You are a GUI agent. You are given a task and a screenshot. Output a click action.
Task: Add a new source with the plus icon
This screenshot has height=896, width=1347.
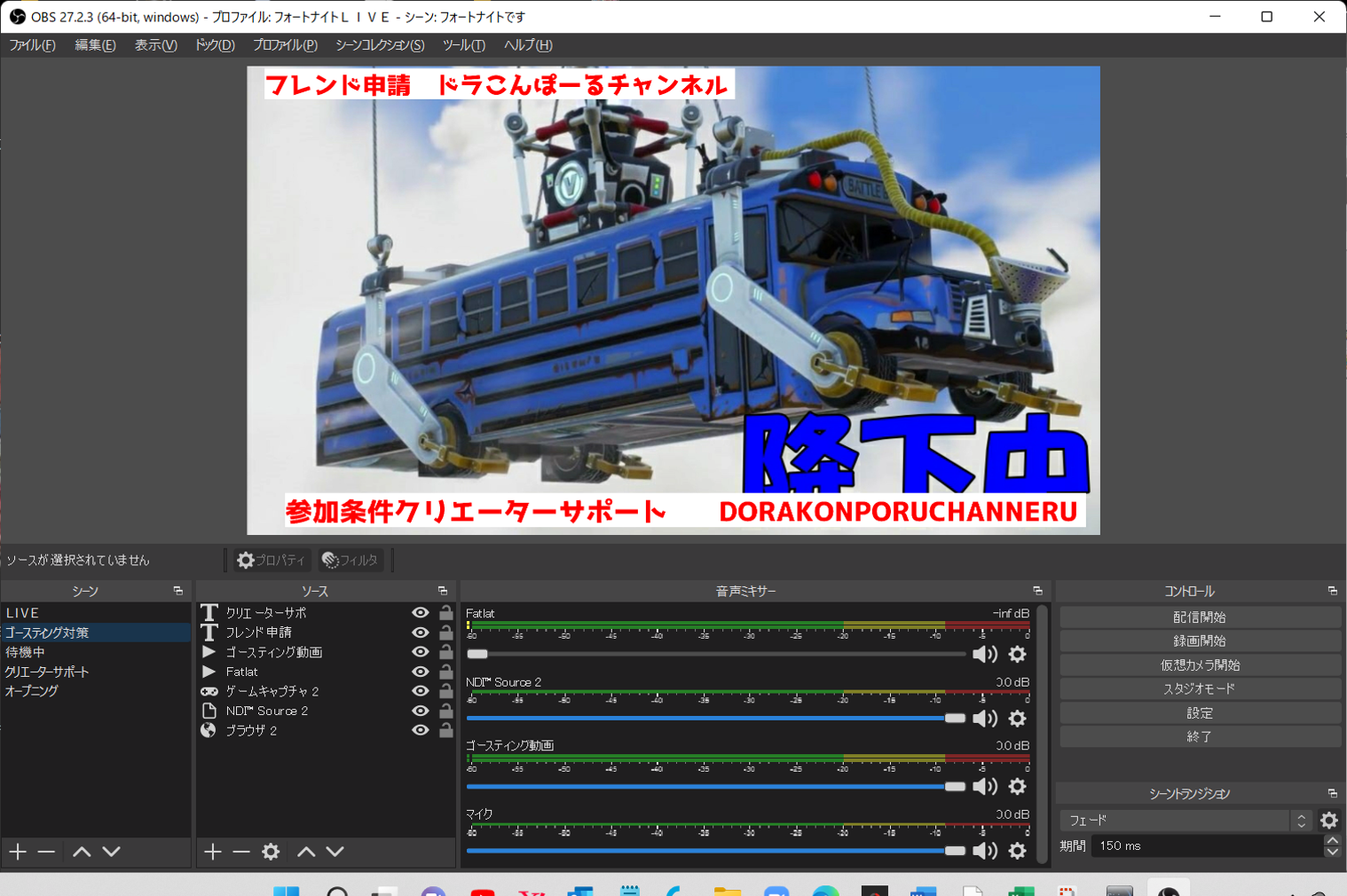pyautogui.click(x=213, y=852)
